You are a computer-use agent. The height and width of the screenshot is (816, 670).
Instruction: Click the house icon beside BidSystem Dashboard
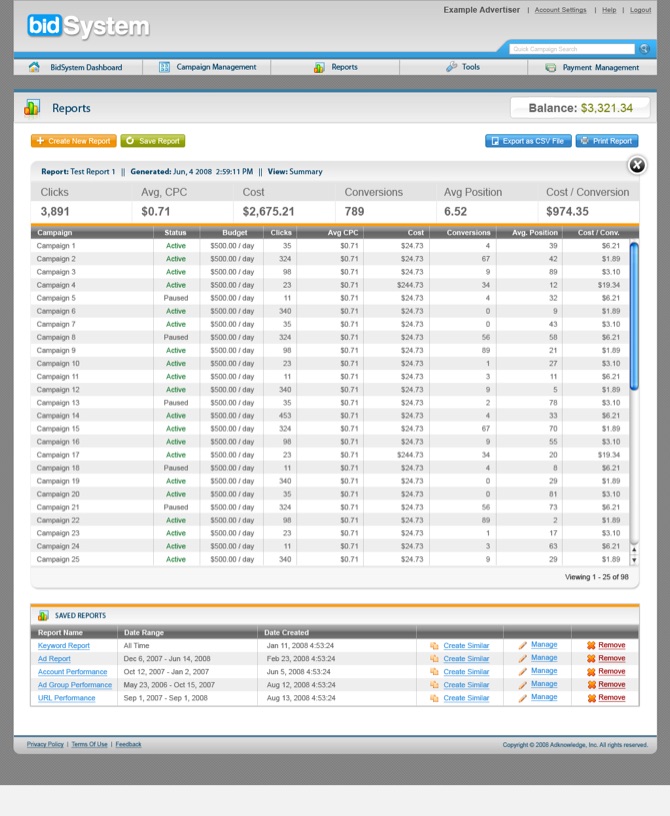34,67
